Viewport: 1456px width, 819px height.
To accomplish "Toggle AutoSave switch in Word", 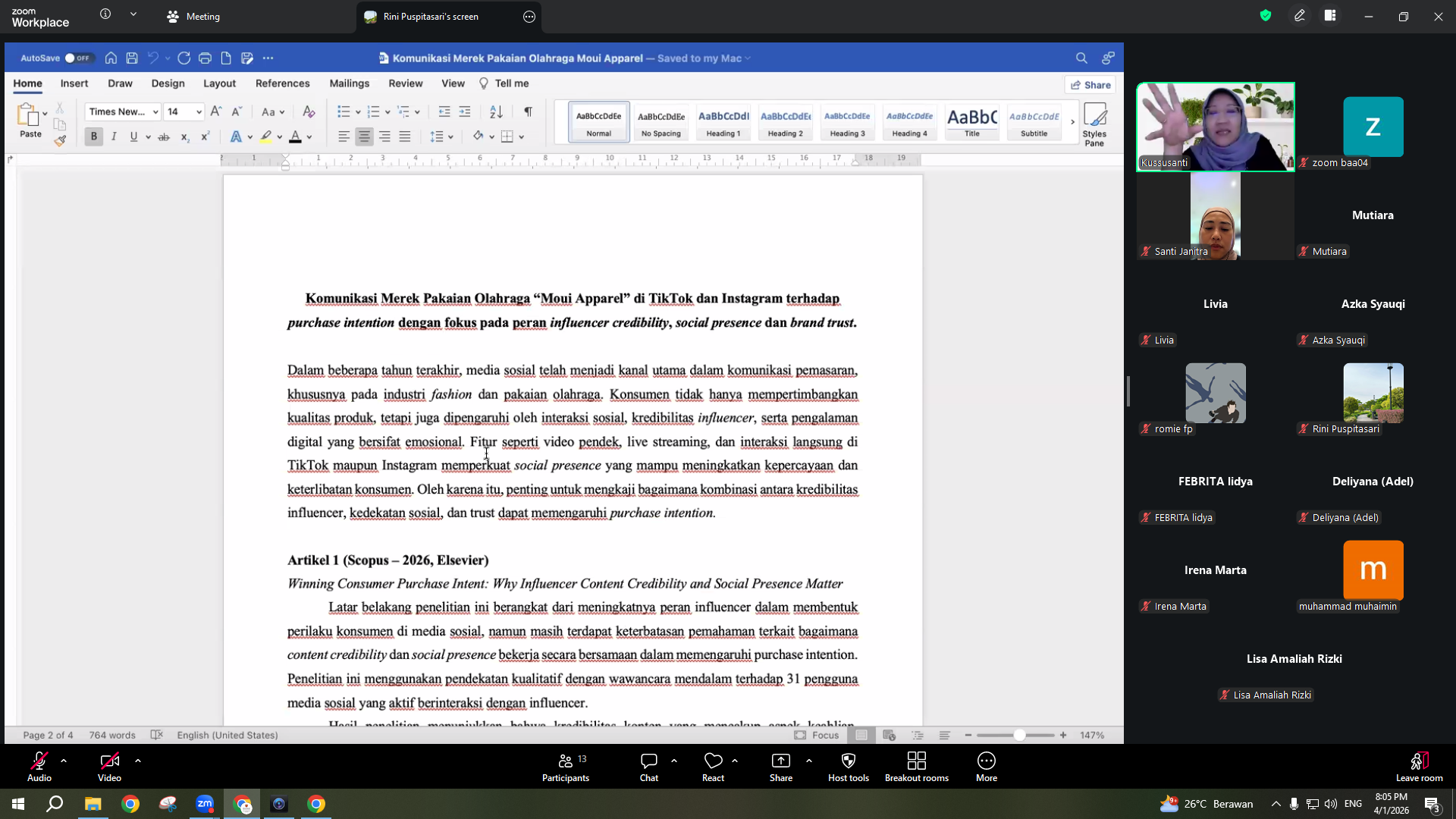I will [77, 58].
